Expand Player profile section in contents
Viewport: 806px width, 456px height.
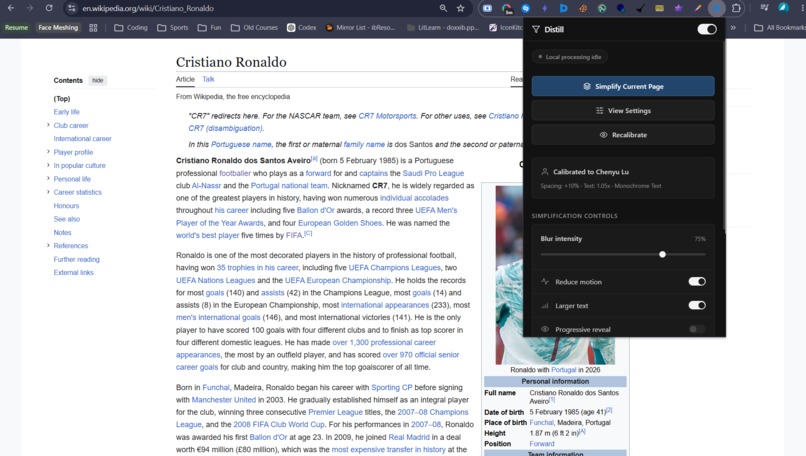pyautogui.click(x=48, y=152)
